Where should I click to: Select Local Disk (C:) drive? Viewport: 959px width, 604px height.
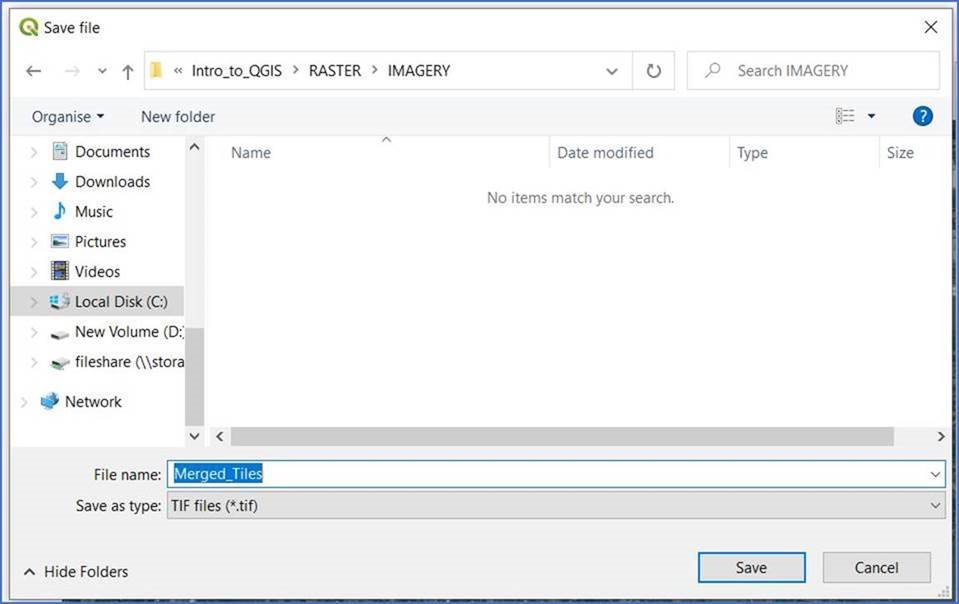point(121,301)
